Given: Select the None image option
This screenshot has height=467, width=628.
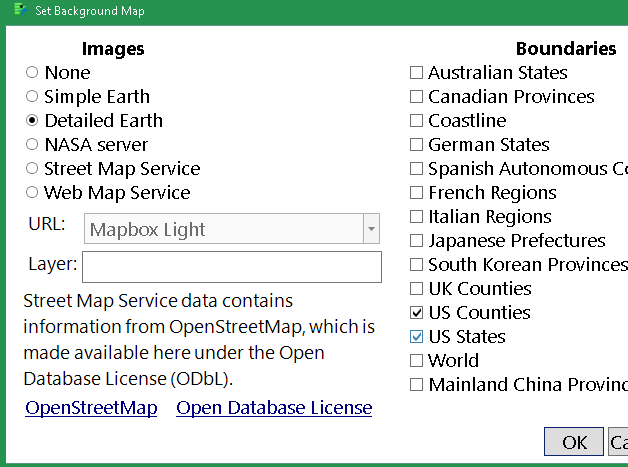Looking at the screenshot, I should (x=33, y=73).
